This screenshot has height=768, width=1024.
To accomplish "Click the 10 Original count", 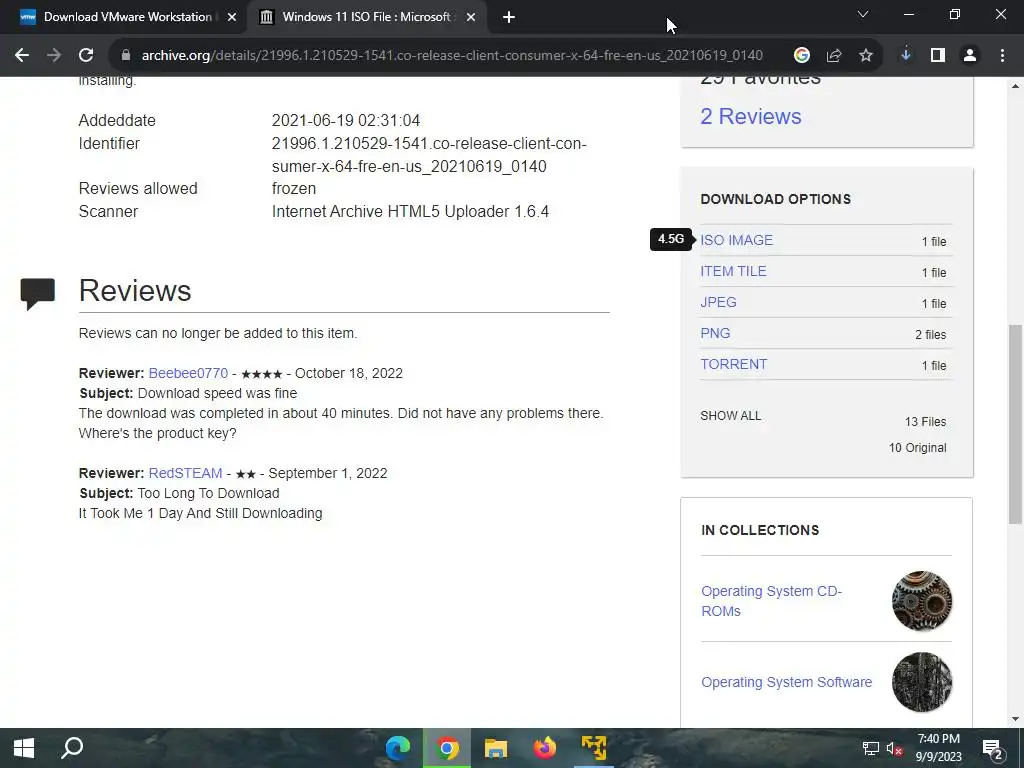I will [x=917, y=448].
